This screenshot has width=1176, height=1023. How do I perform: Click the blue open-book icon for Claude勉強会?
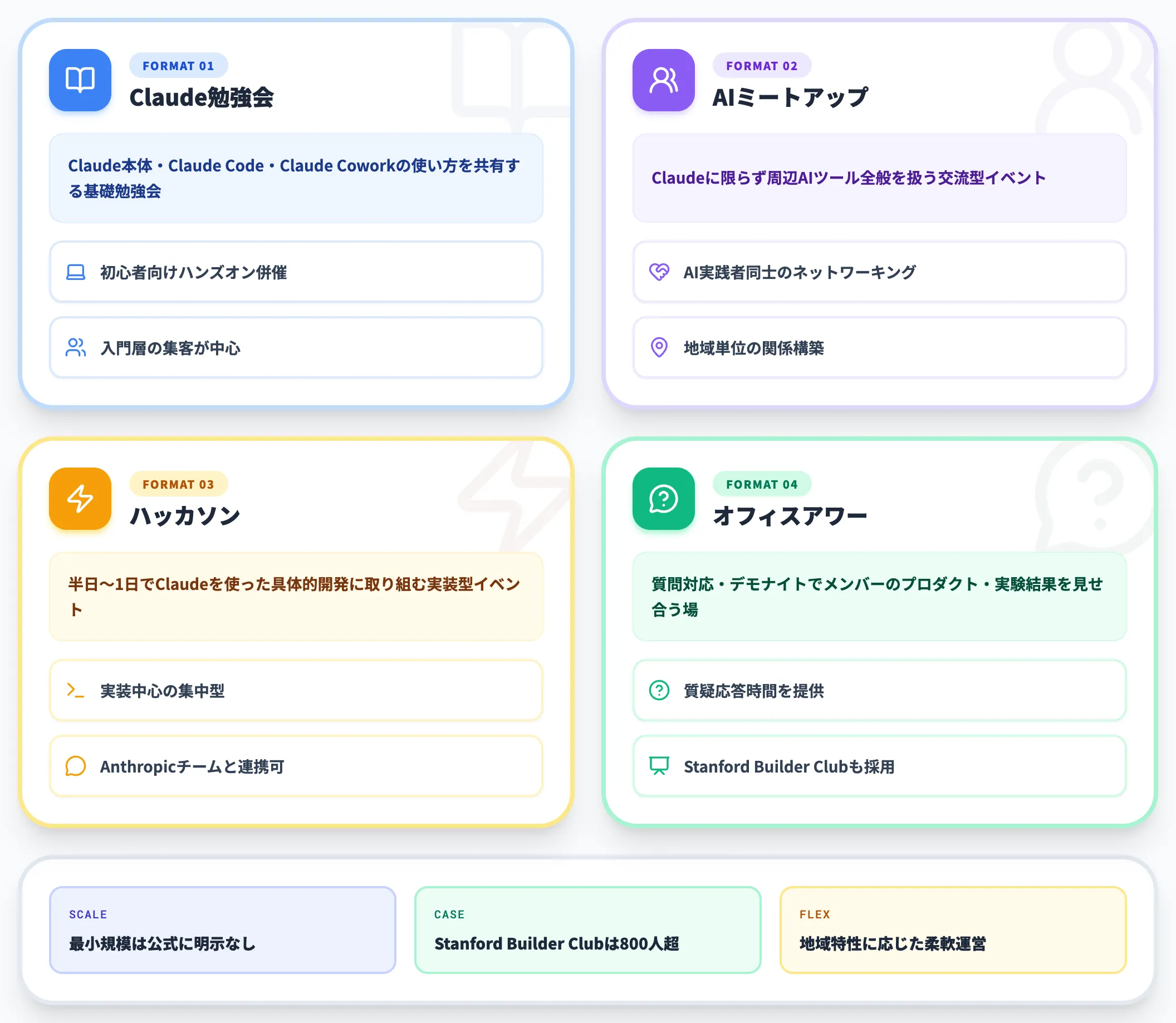[x=80, y=80]
